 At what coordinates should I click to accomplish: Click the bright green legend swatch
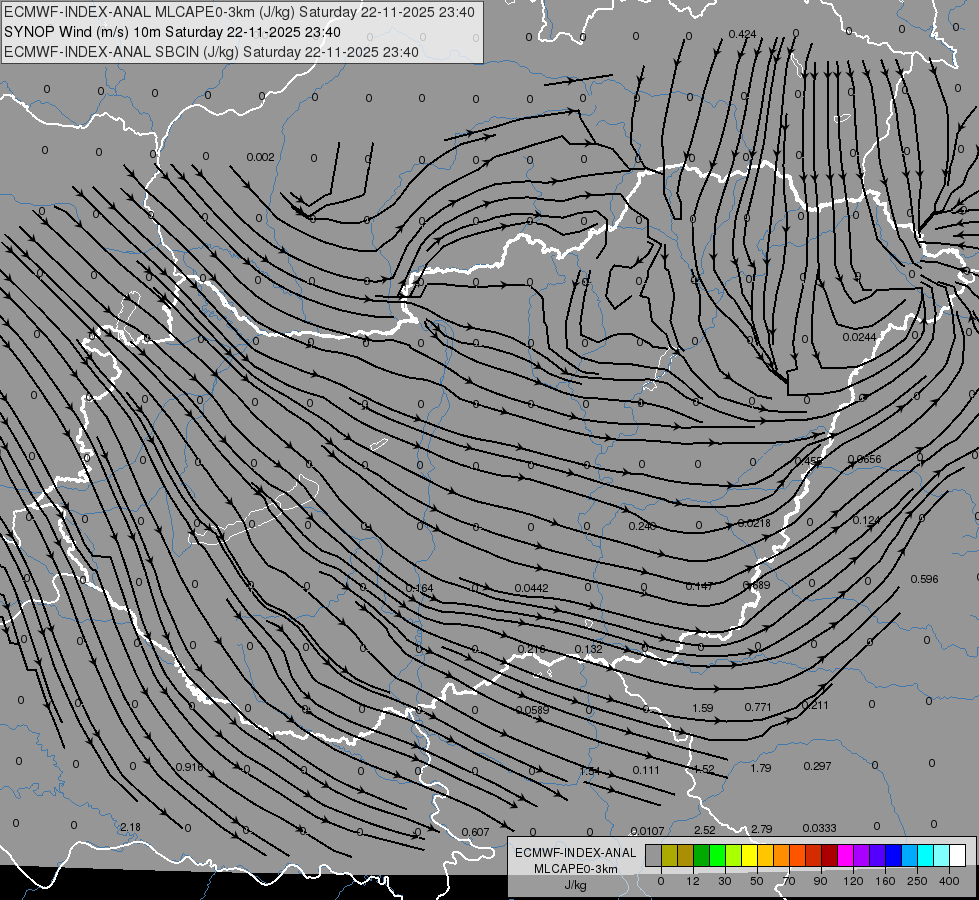click(717, 855)
